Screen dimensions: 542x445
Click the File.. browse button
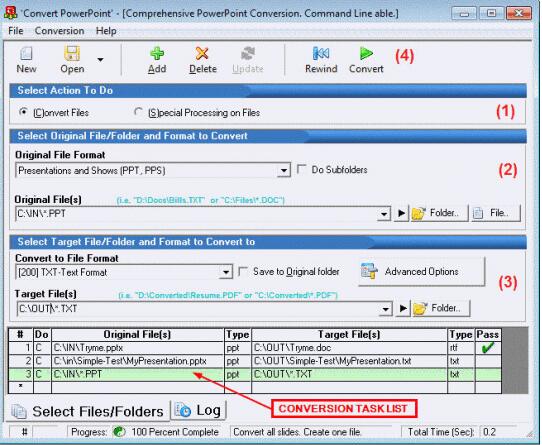click(x=496, y=213)
